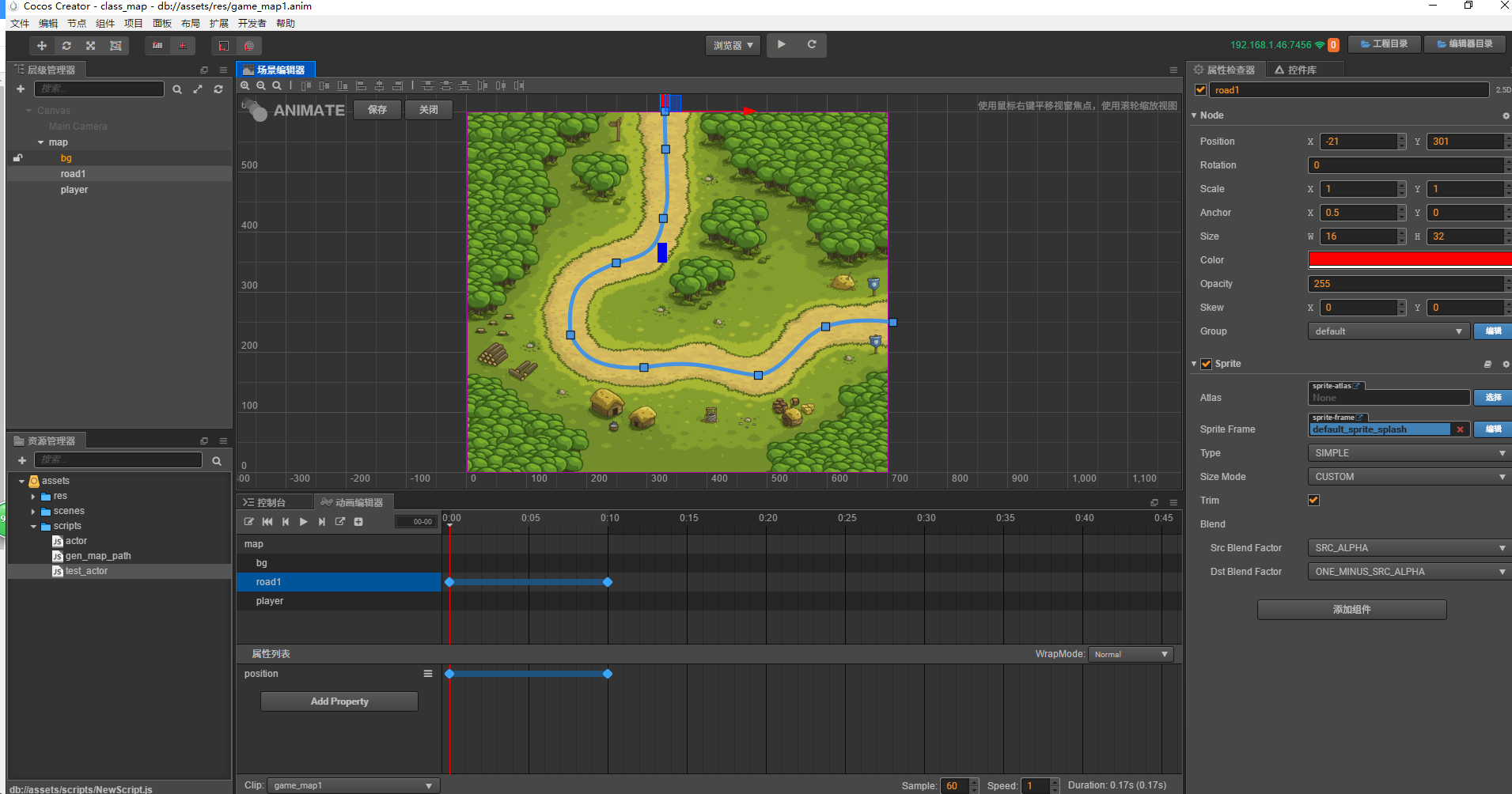Open the 节点 menu
This screenshot has width=1512, height=794.
click(x=77, y=24)
